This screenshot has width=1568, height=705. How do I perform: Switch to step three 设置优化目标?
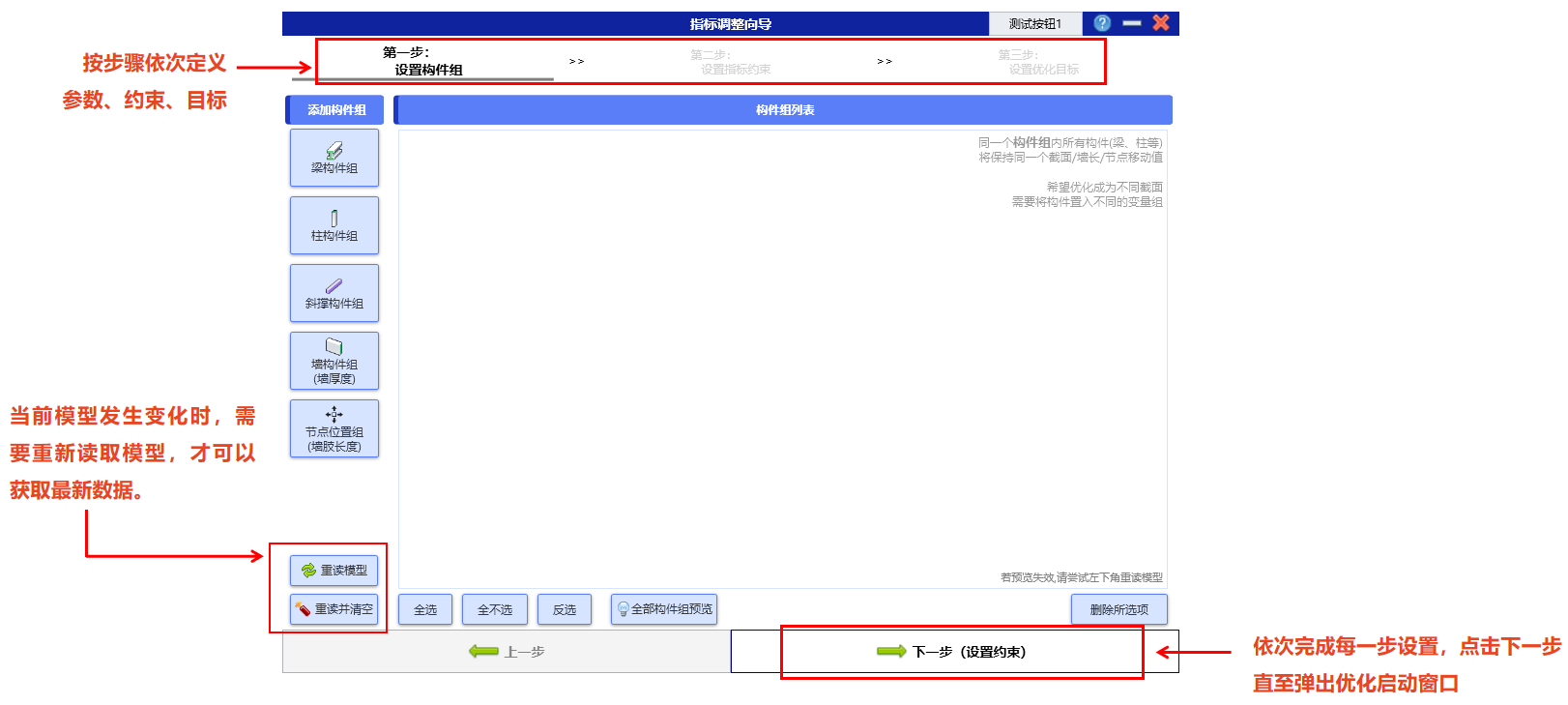pyautogui.click(x=1038, y=62)
